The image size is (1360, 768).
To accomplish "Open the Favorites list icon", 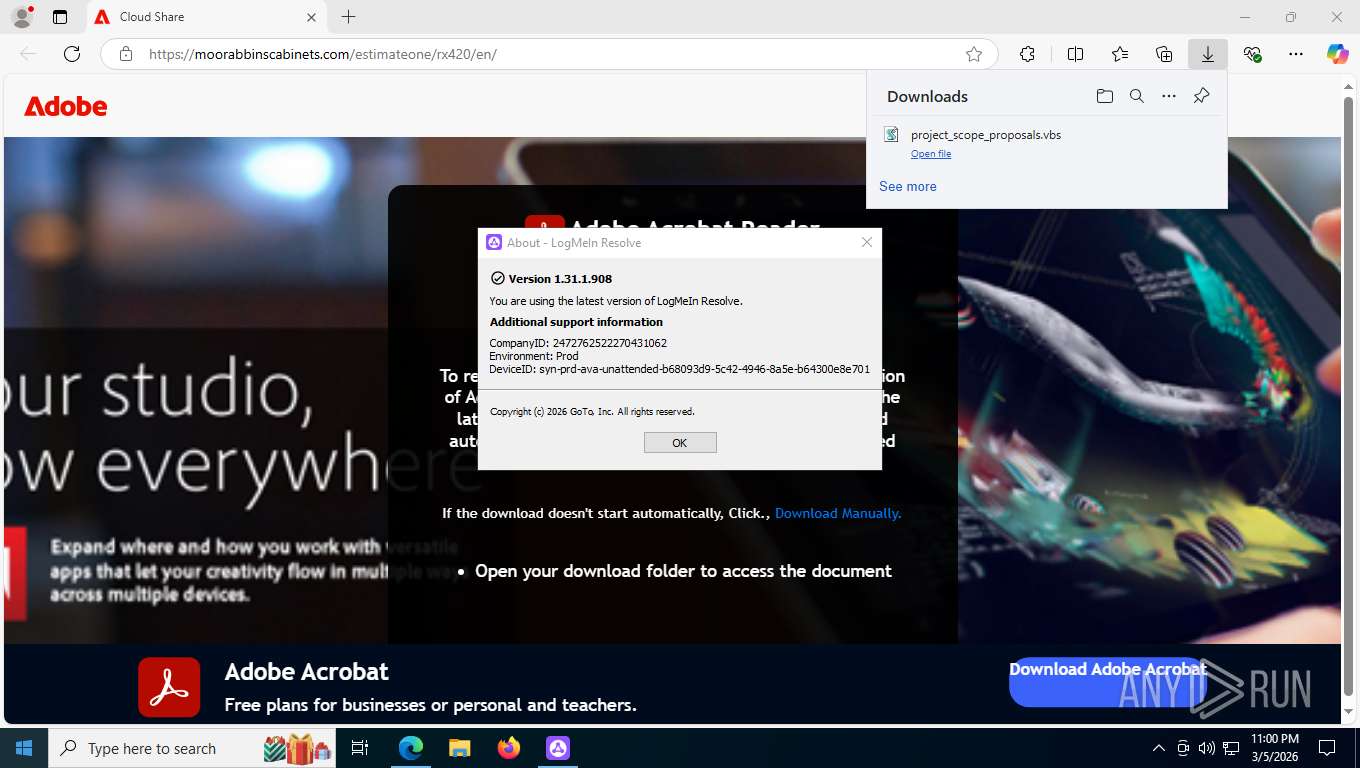I will click(1120, 54).
